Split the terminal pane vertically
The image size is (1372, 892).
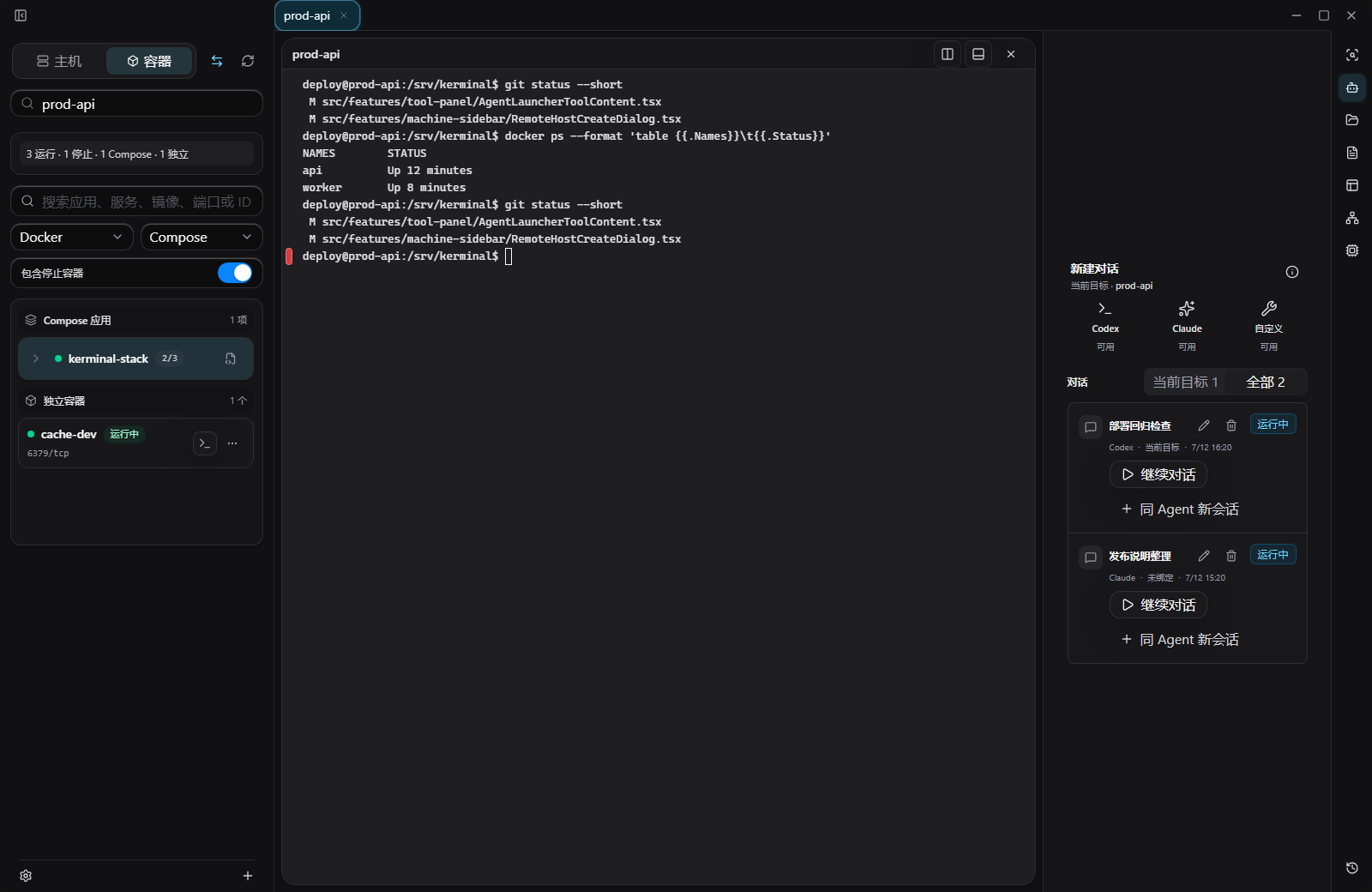948,54
